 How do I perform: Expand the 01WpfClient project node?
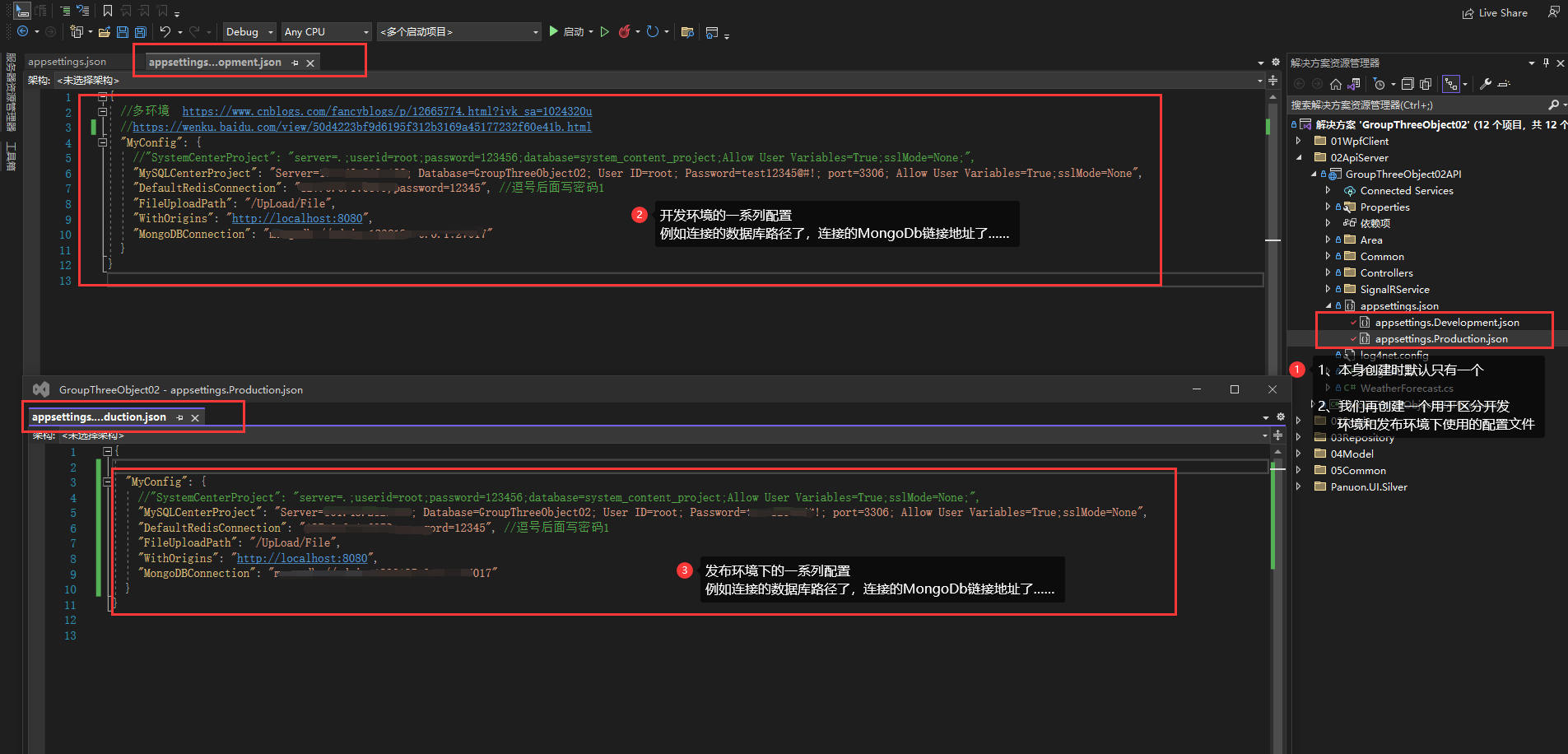tap(1298, 141)
